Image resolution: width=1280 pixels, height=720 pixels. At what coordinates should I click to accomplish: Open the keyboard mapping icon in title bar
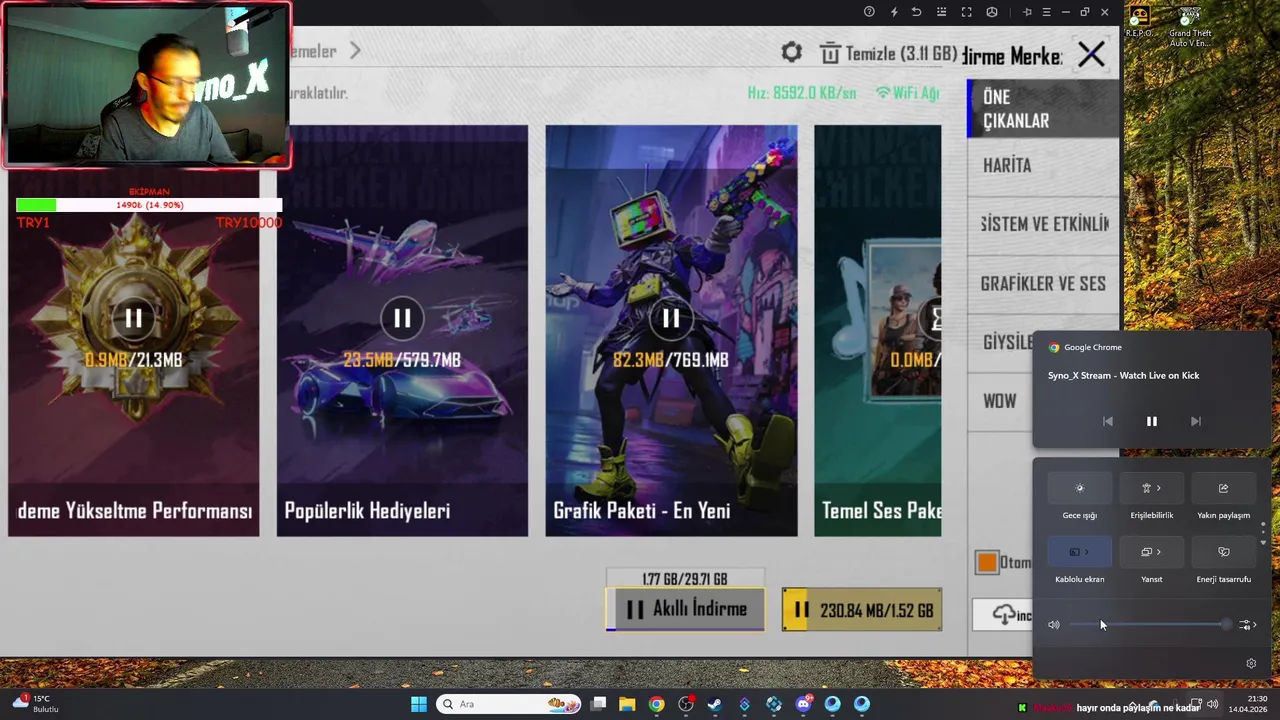tap(942, 12)
